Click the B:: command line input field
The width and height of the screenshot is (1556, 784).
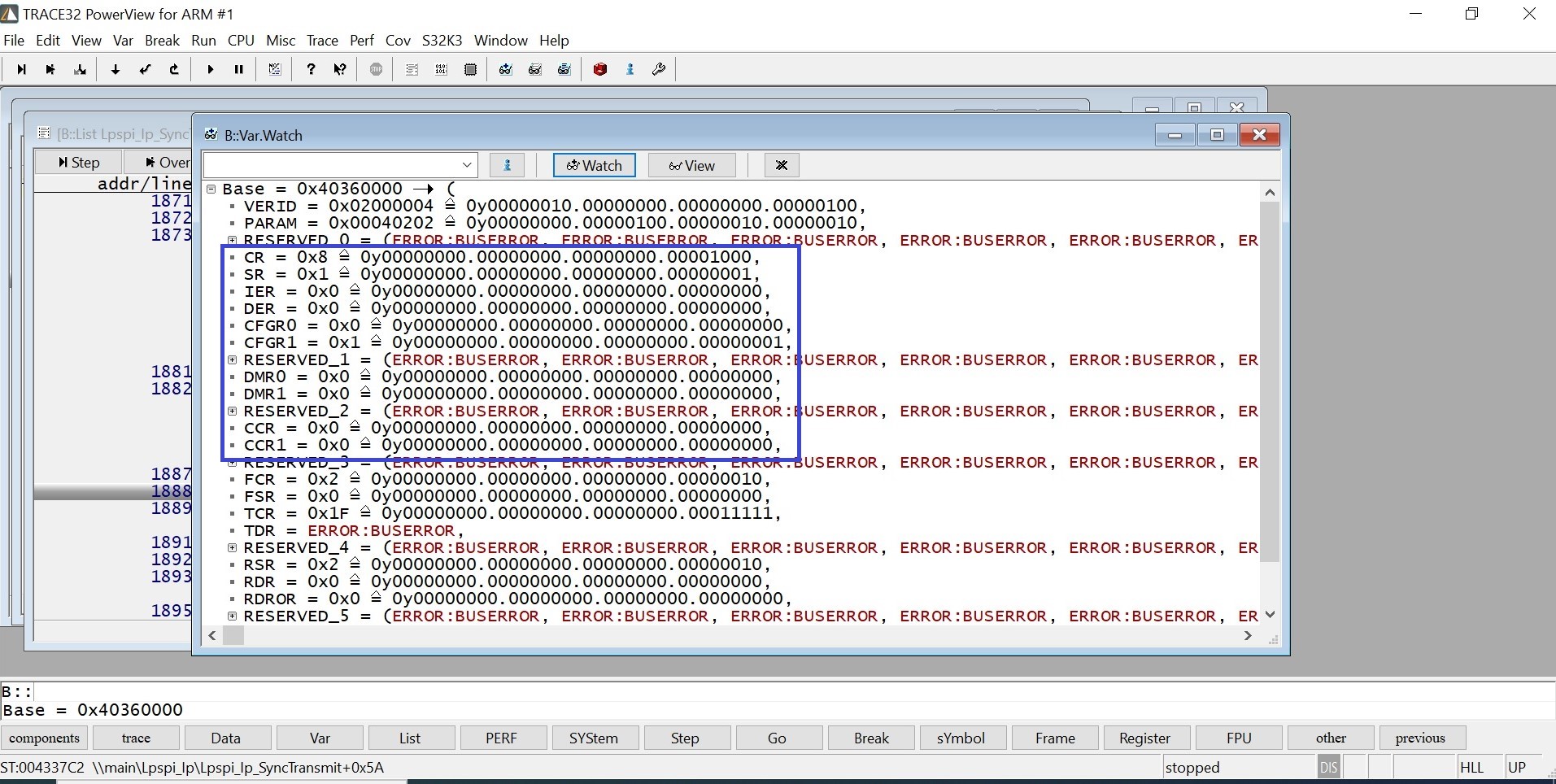[793, 692]
